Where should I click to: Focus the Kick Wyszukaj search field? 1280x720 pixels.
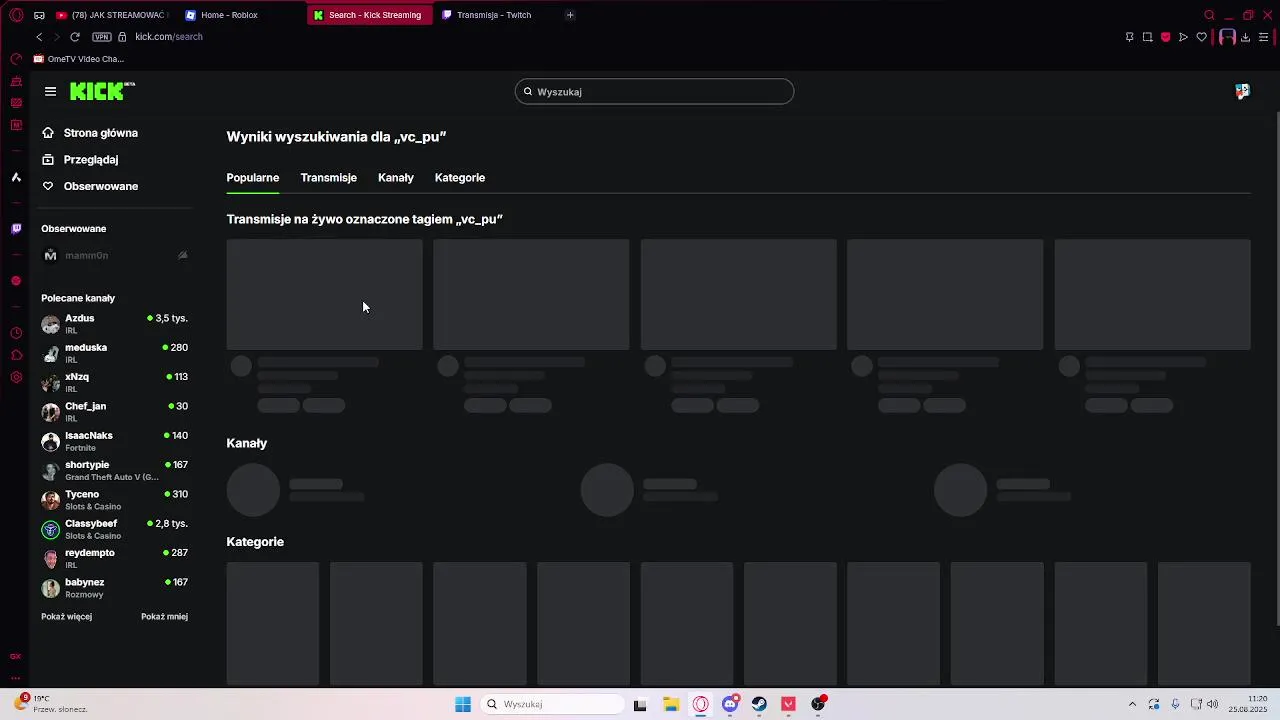pyautogui.click(x=655, y=91)
